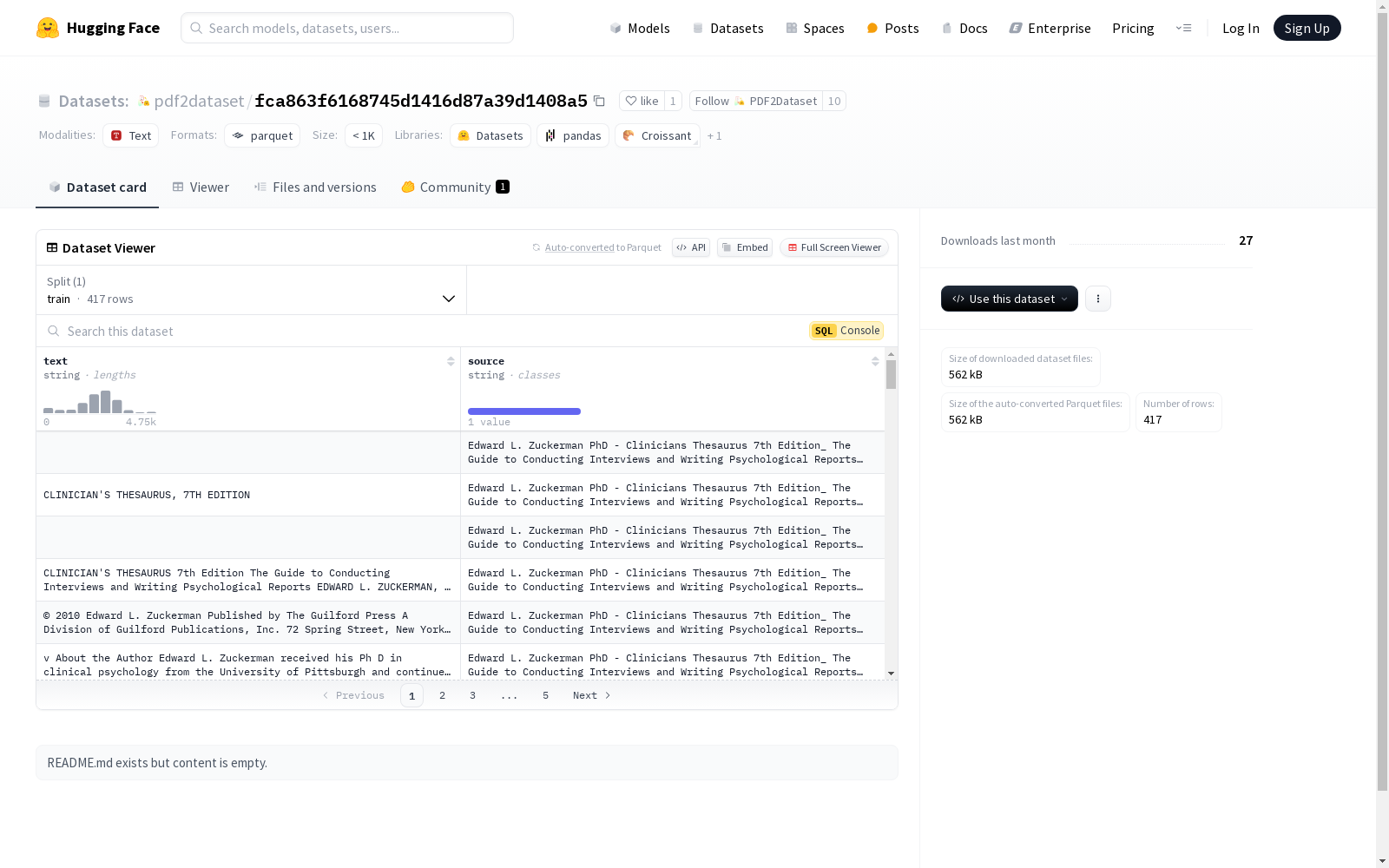Open the SQL Console
Screen dimensions: 1389x868
click(846, 331)
